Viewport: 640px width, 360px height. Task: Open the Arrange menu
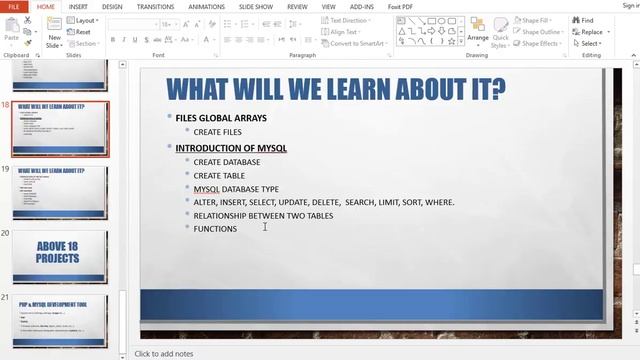pos(478,31)
